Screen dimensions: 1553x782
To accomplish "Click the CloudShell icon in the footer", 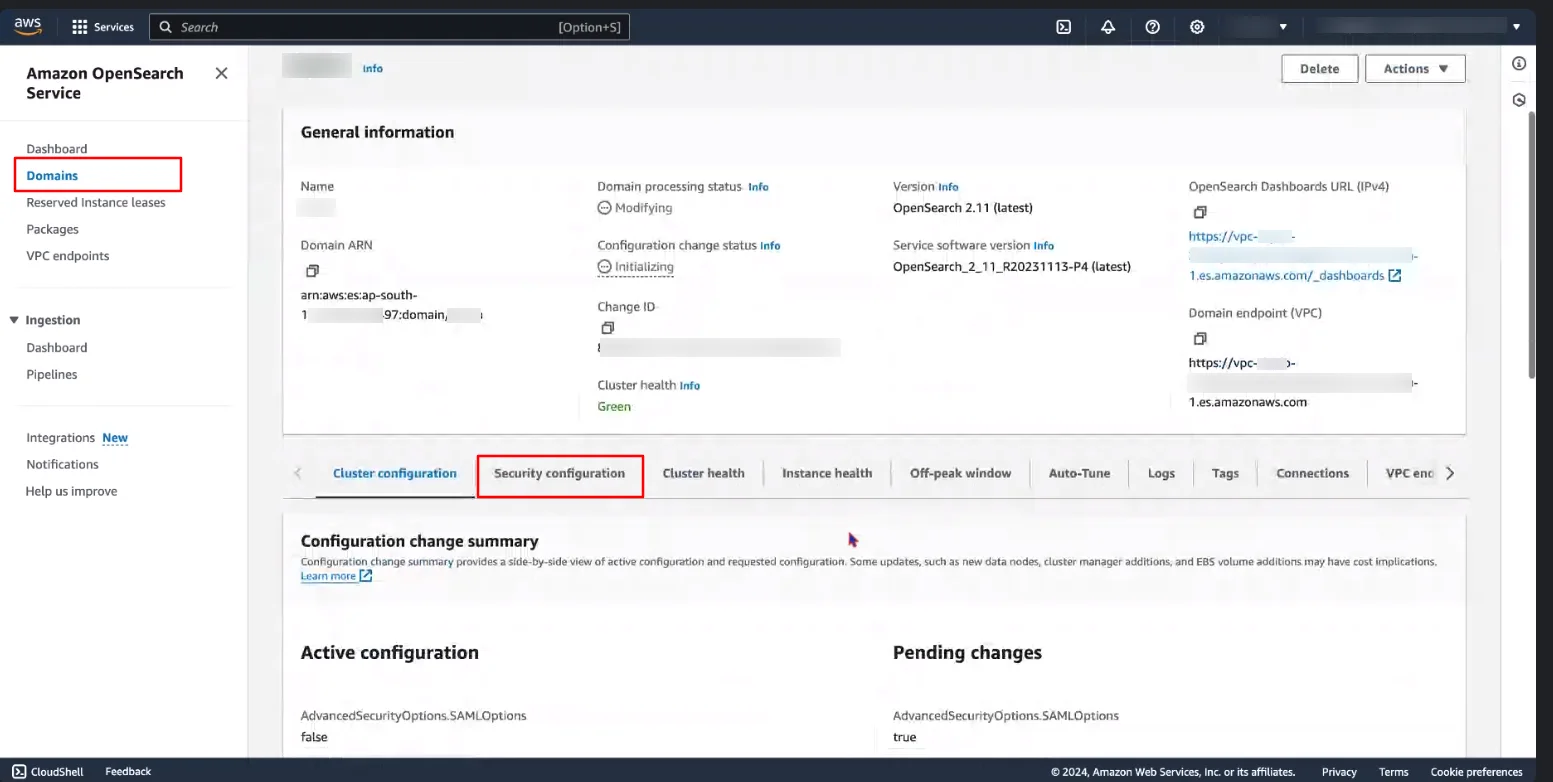I will pos(19,771).
